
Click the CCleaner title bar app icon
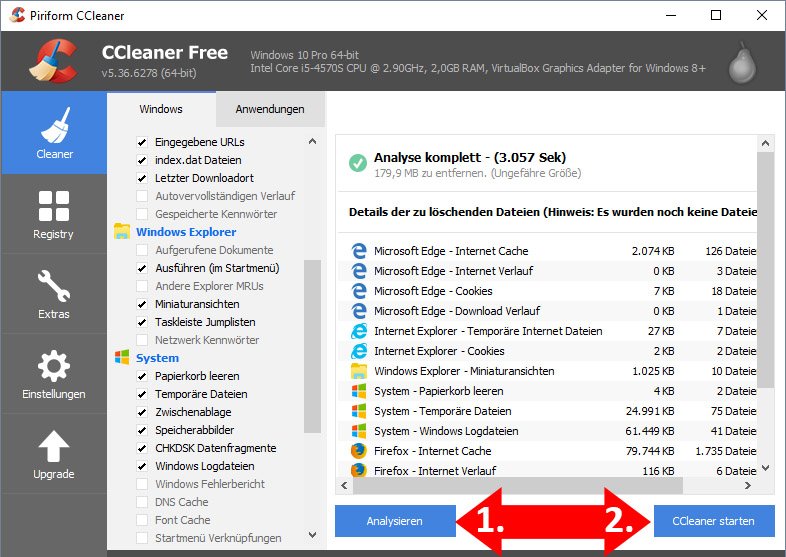17,15
